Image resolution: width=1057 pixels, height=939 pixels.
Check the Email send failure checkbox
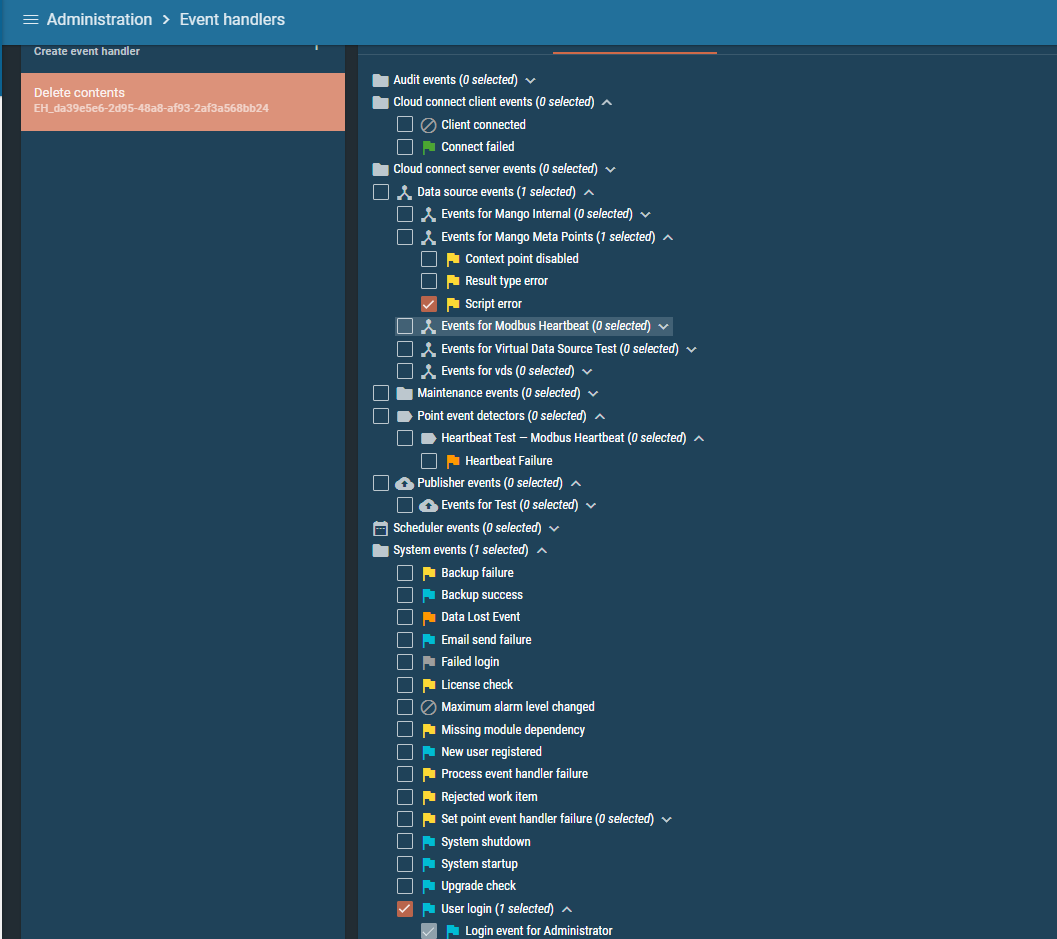pyautogui.click(x=405, y=640)
